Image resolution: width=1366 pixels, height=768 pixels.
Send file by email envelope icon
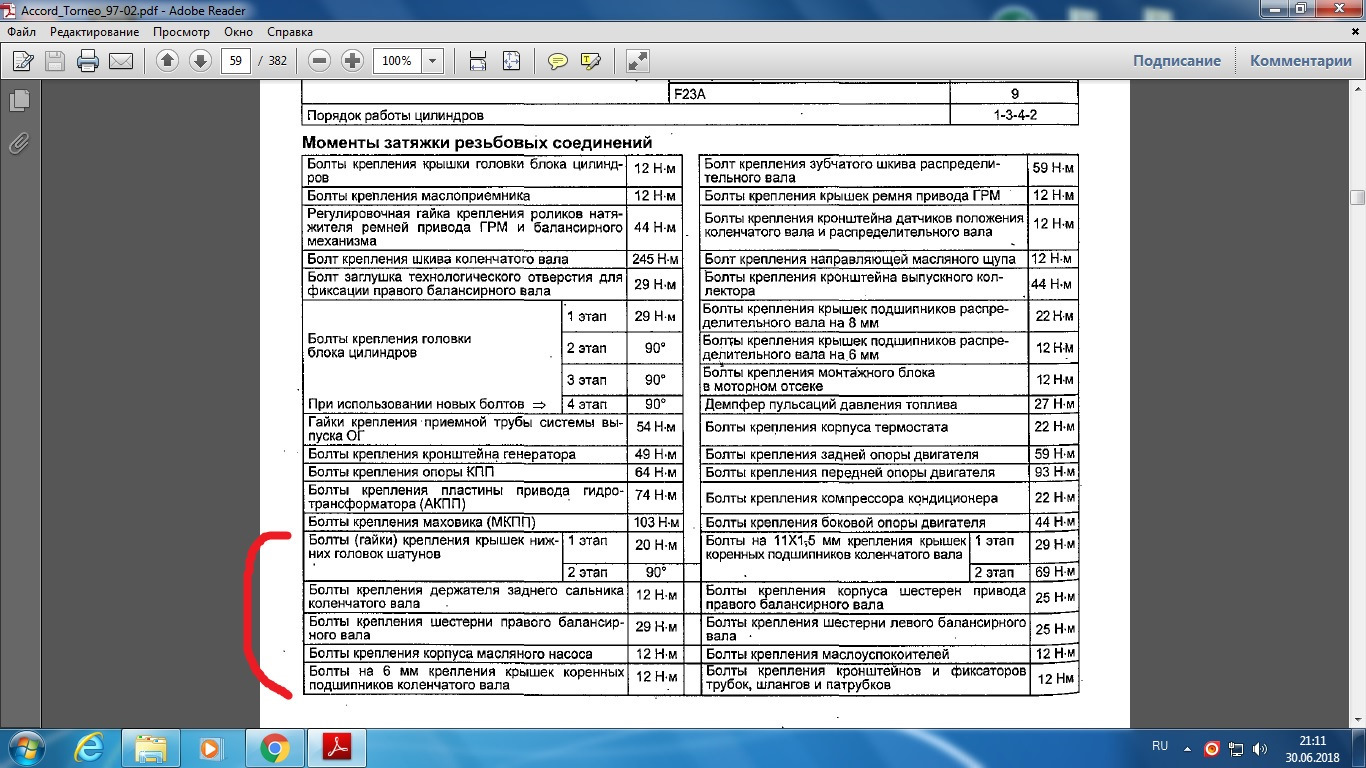(121, 61)
